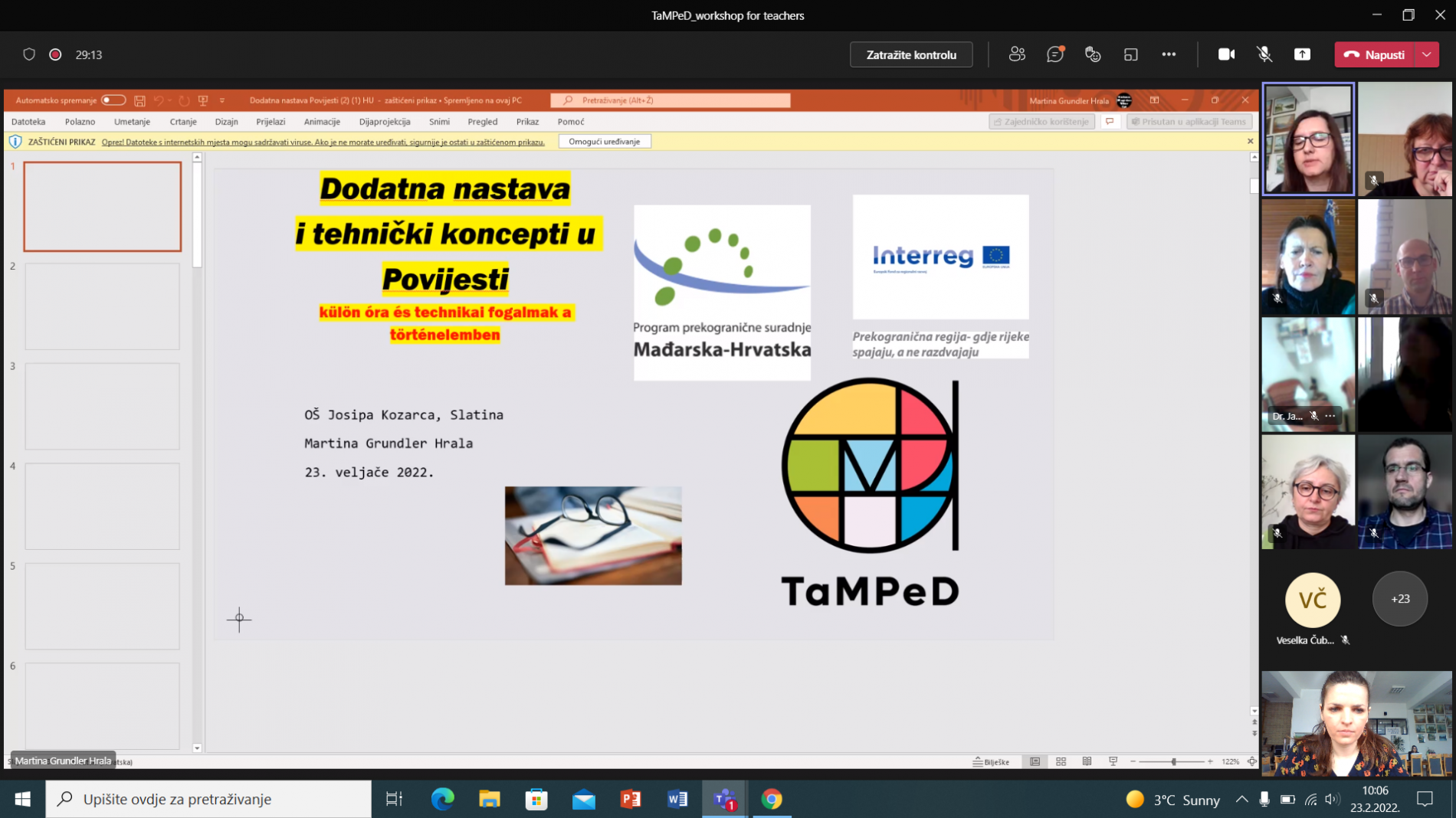The image size is (1456, 818).
Task: Open the Polazno tab
Action: [80, 122]
